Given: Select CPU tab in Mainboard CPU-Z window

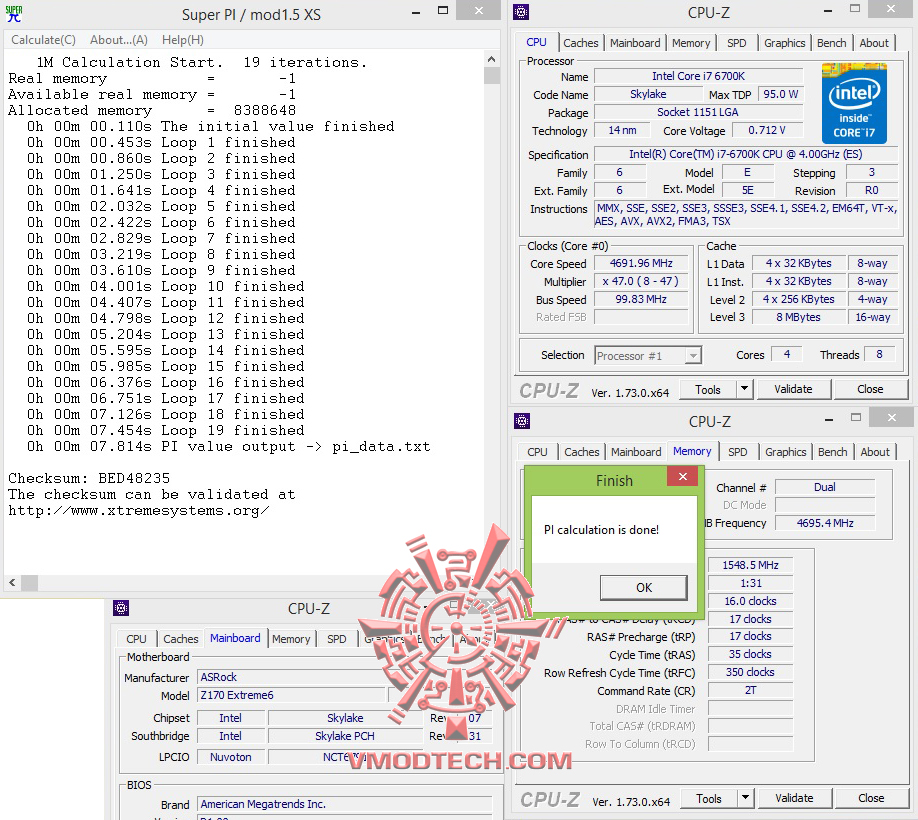Looking at the screenshot, I should pyautogui.click(x=136, y=639).
